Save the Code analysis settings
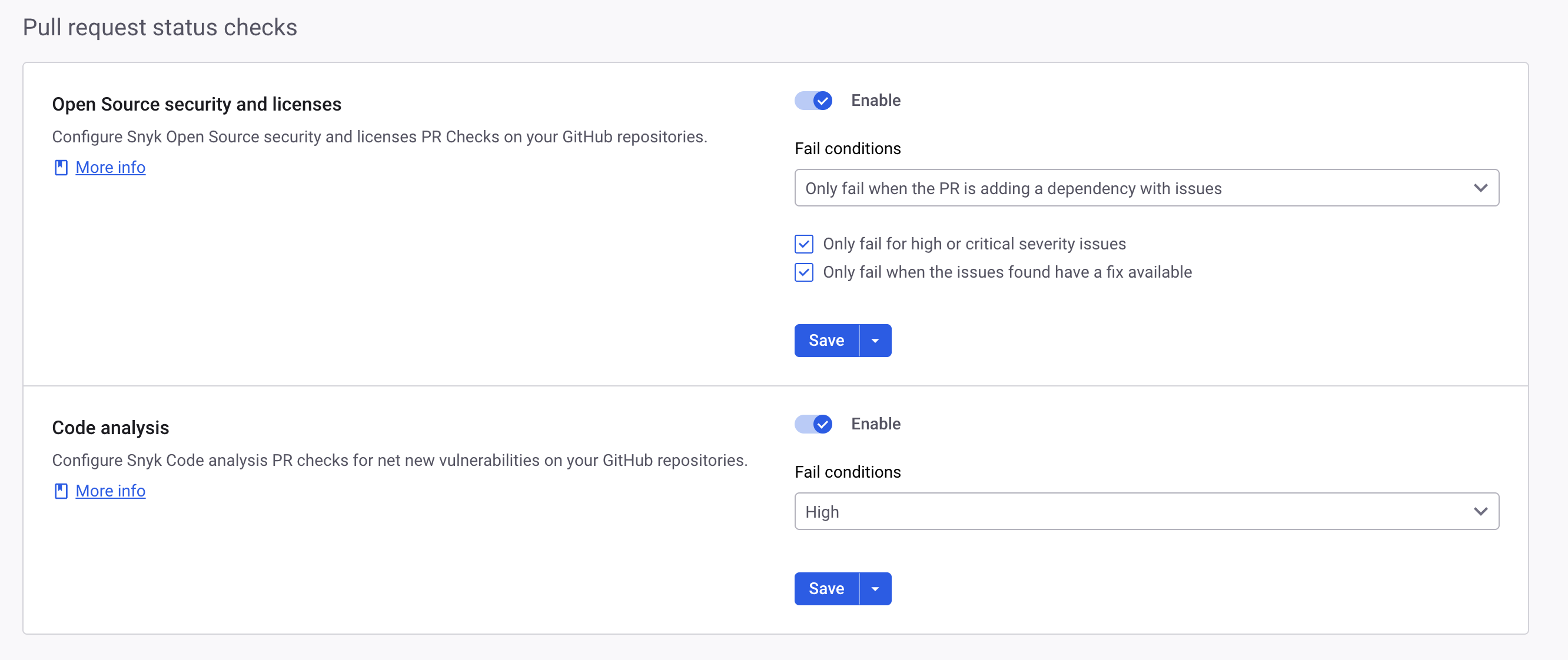 coord(826,589)
